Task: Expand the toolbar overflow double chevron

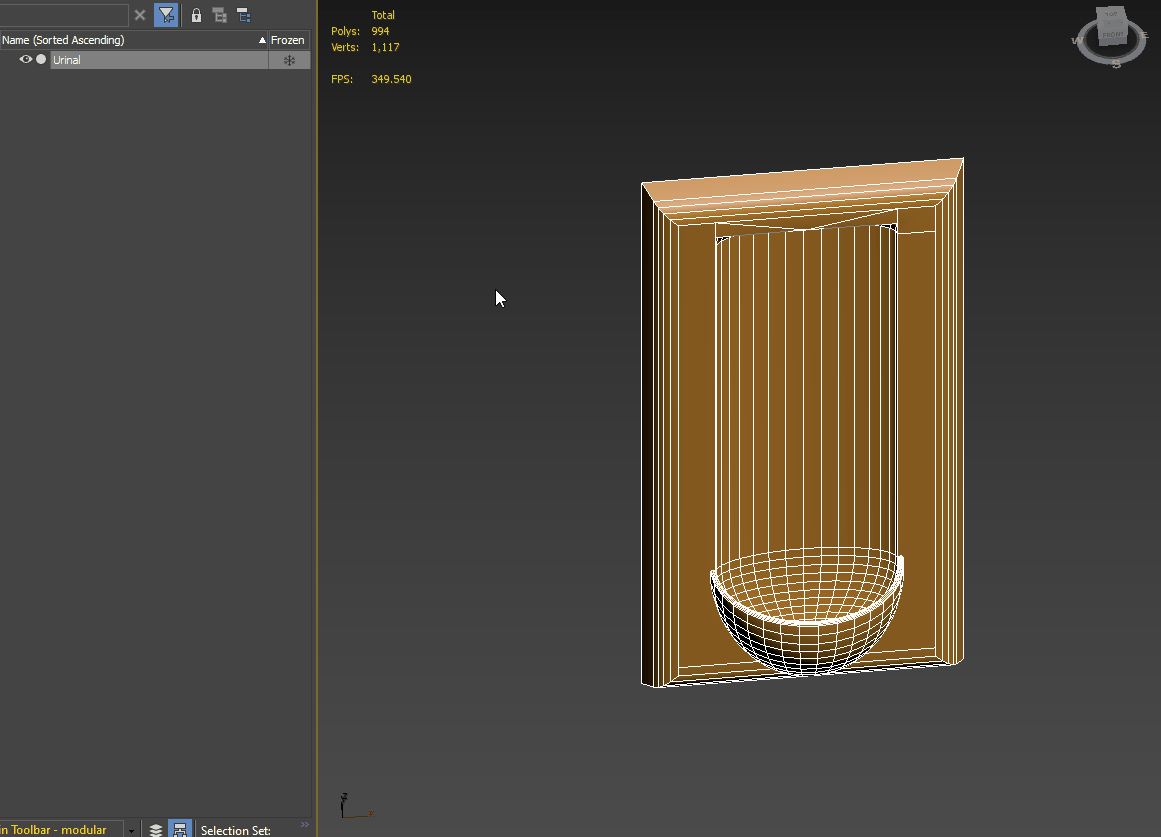Action: [x=305, y=825]
